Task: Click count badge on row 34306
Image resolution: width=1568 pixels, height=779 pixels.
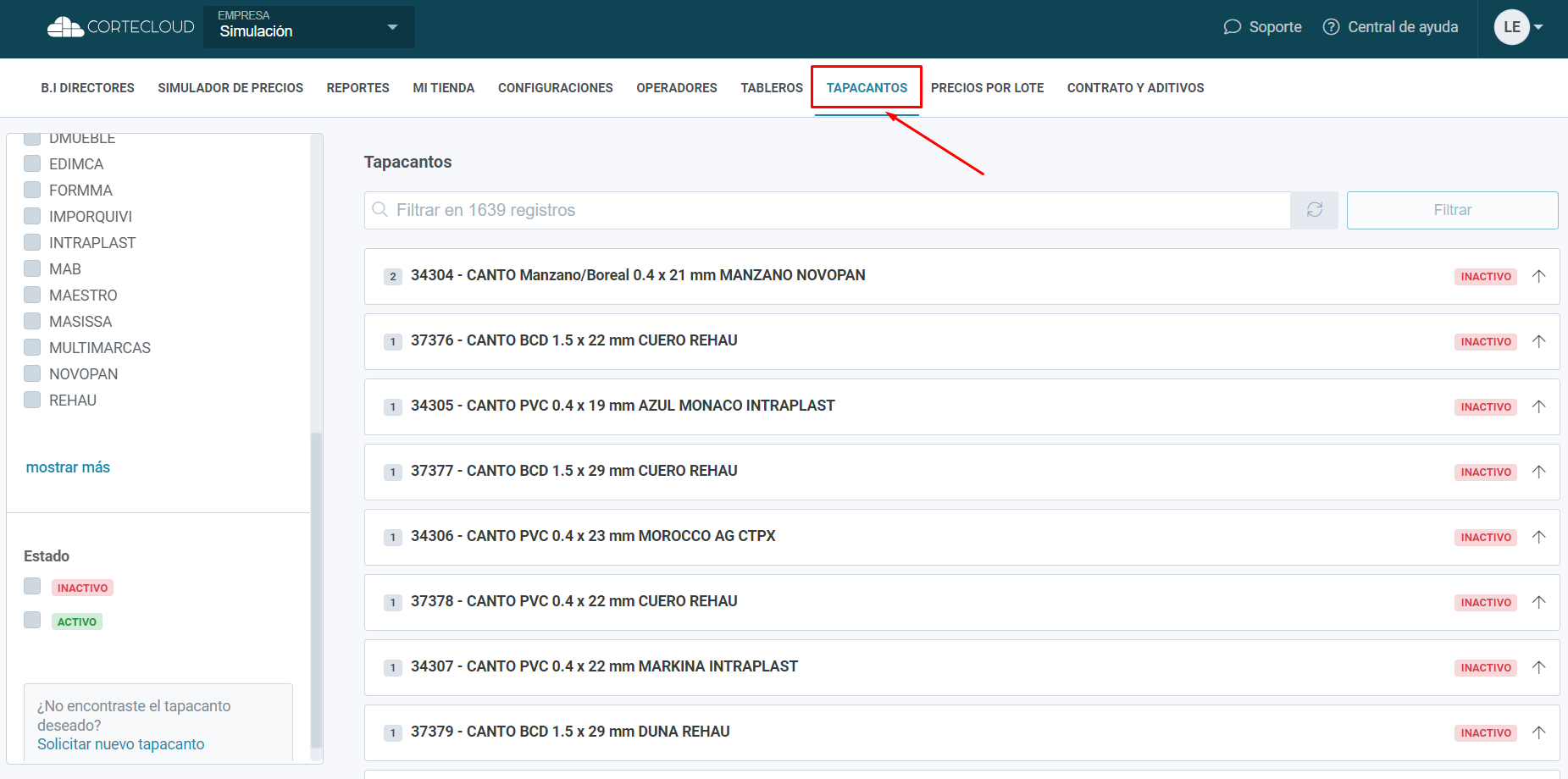Action: click(x=393, y=538)
